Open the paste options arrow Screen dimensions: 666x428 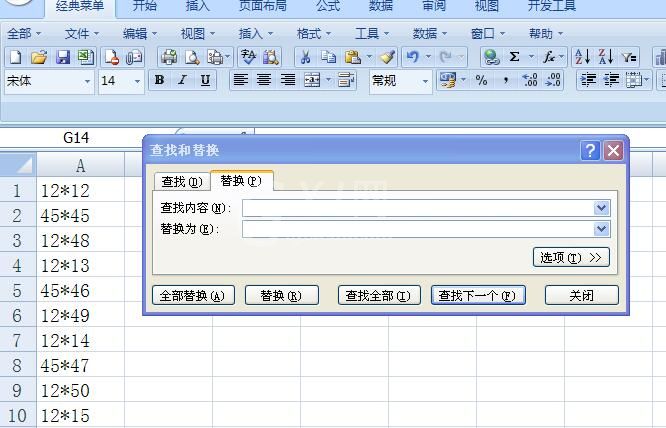click(x=369, y=57)
